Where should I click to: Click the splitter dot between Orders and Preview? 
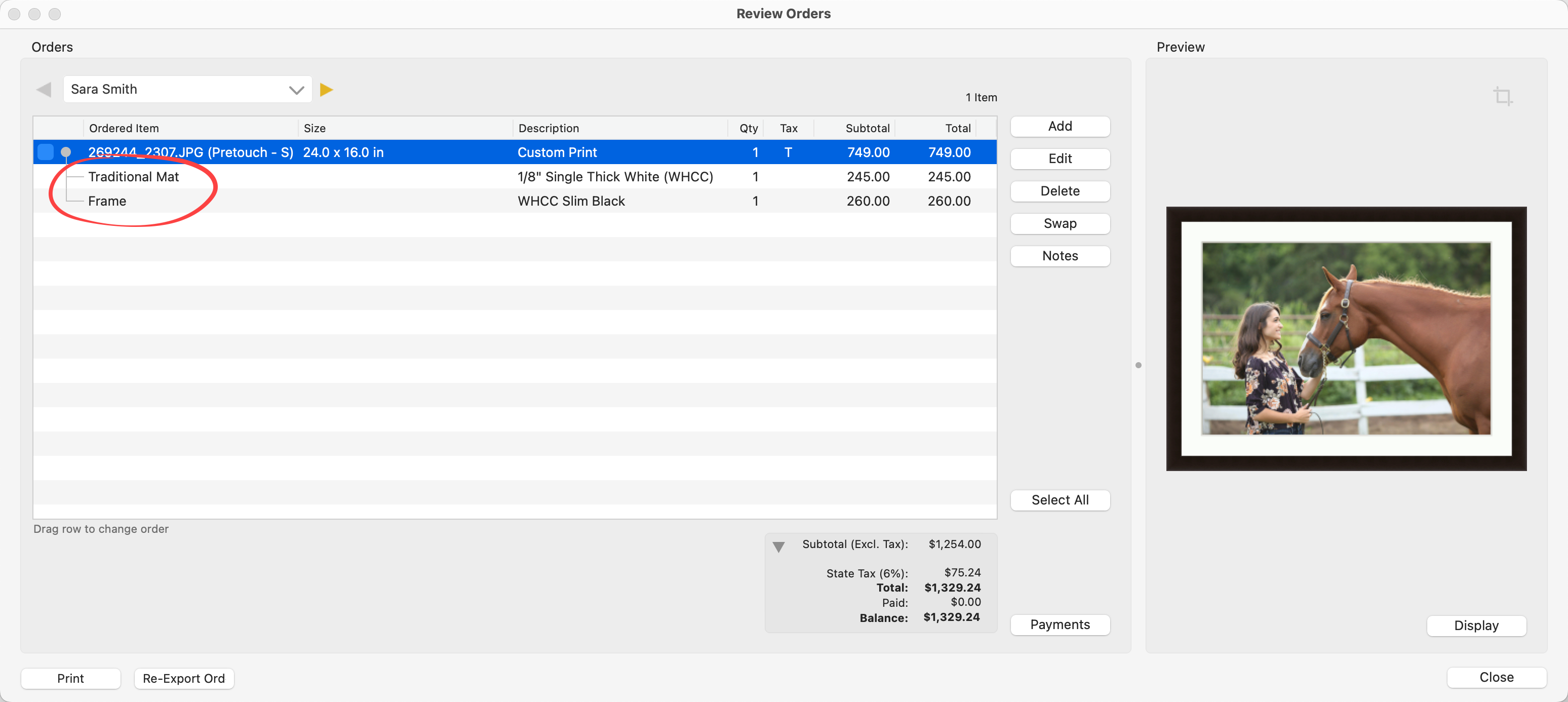coord(1138,365)
